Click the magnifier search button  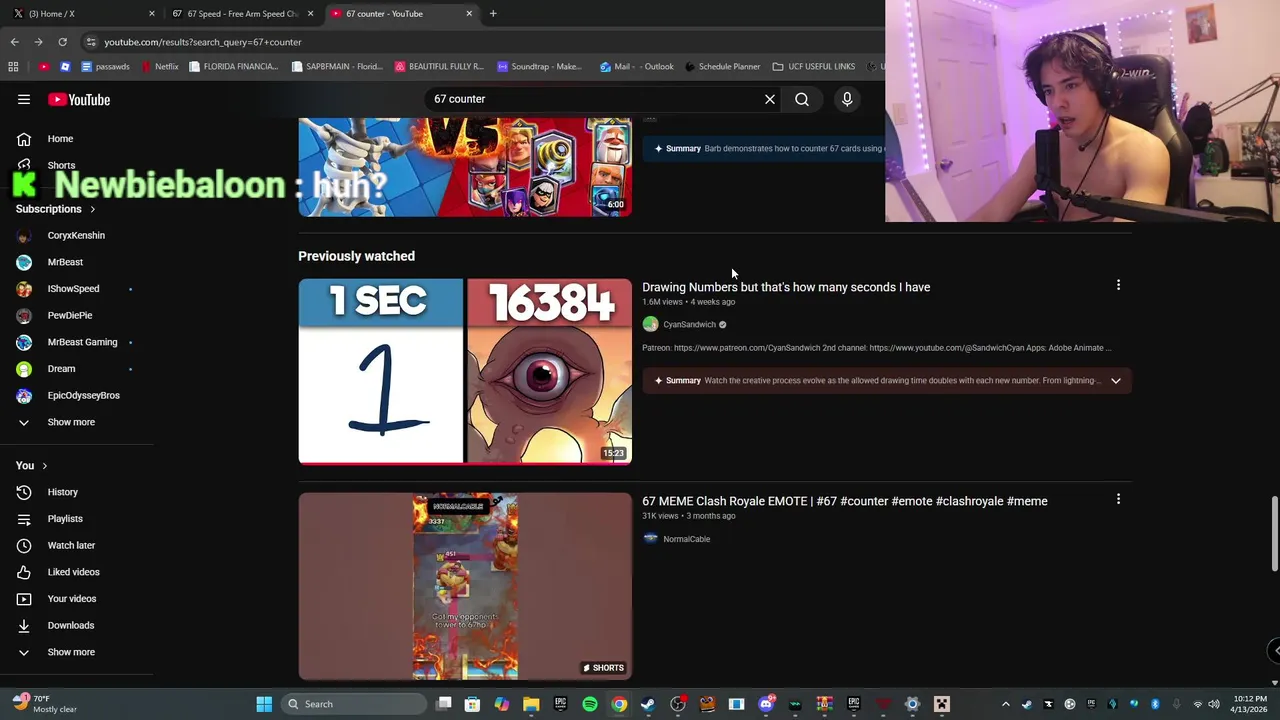tap(802, 99)
